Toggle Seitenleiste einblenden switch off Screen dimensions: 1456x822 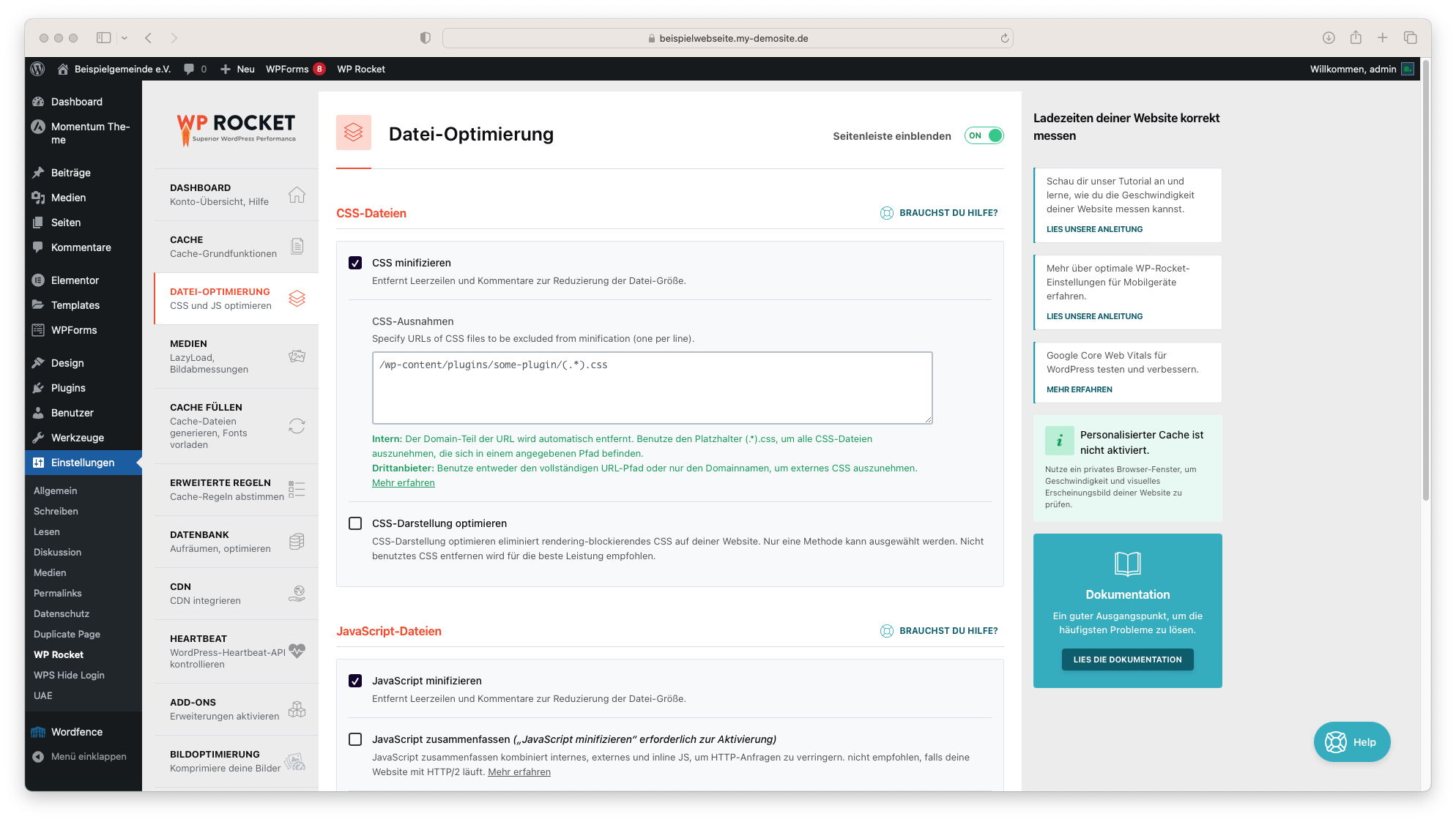click(x=984, y=135)
